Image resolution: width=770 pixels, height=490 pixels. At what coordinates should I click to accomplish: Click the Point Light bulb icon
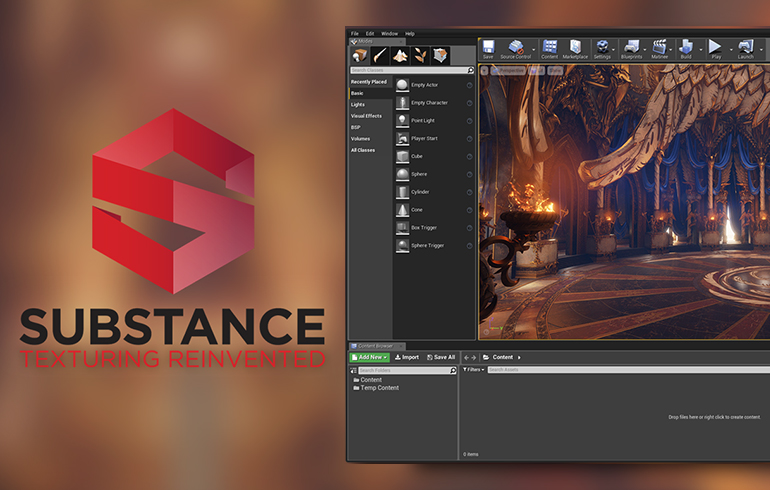(402, 120)
